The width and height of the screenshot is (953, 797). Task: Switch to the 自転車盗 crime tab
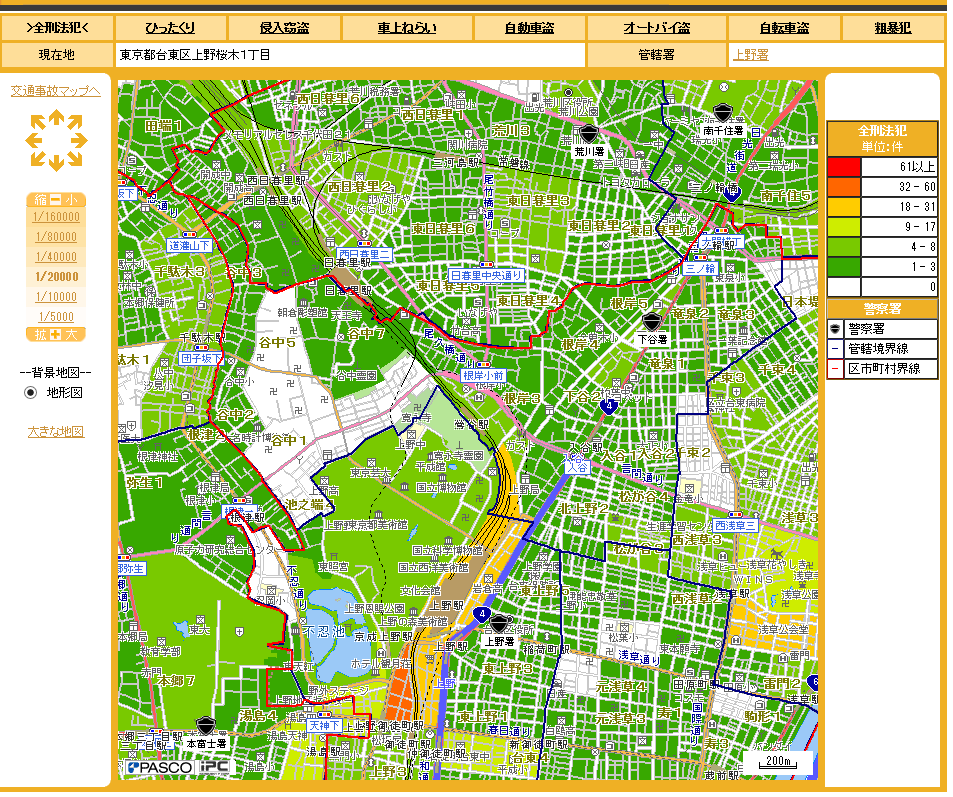coord(784,27)
